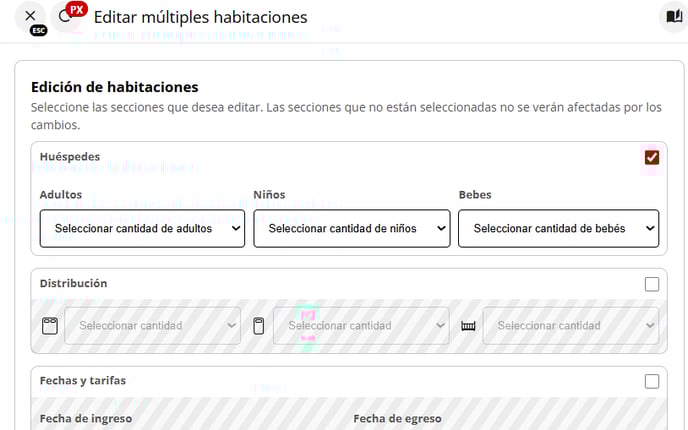Viewport: 688px width, 430px height.
Task: Uncheck the Huéspedes section checkbox
Action: (652, 157)
